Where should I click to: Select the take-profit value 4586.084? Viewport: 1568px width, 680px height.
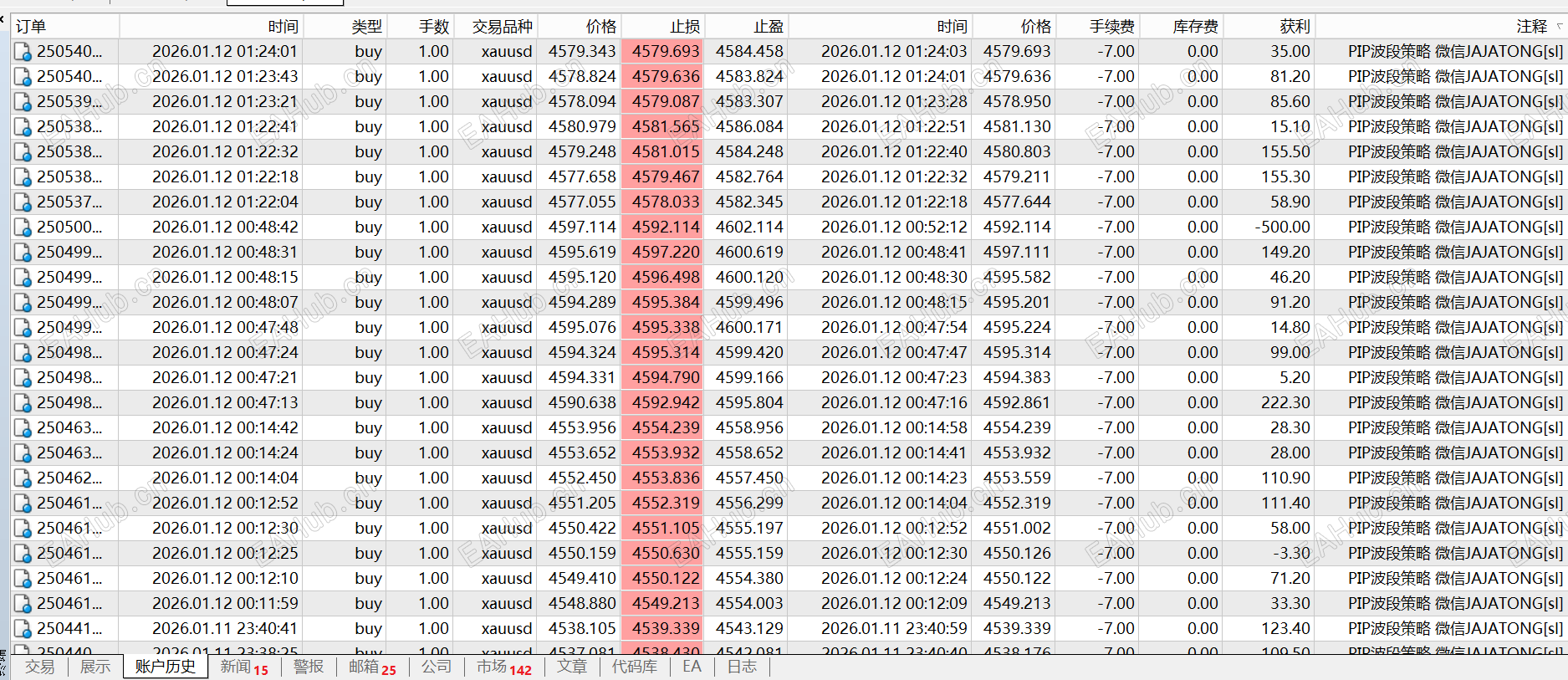click(x=749, y=127)
